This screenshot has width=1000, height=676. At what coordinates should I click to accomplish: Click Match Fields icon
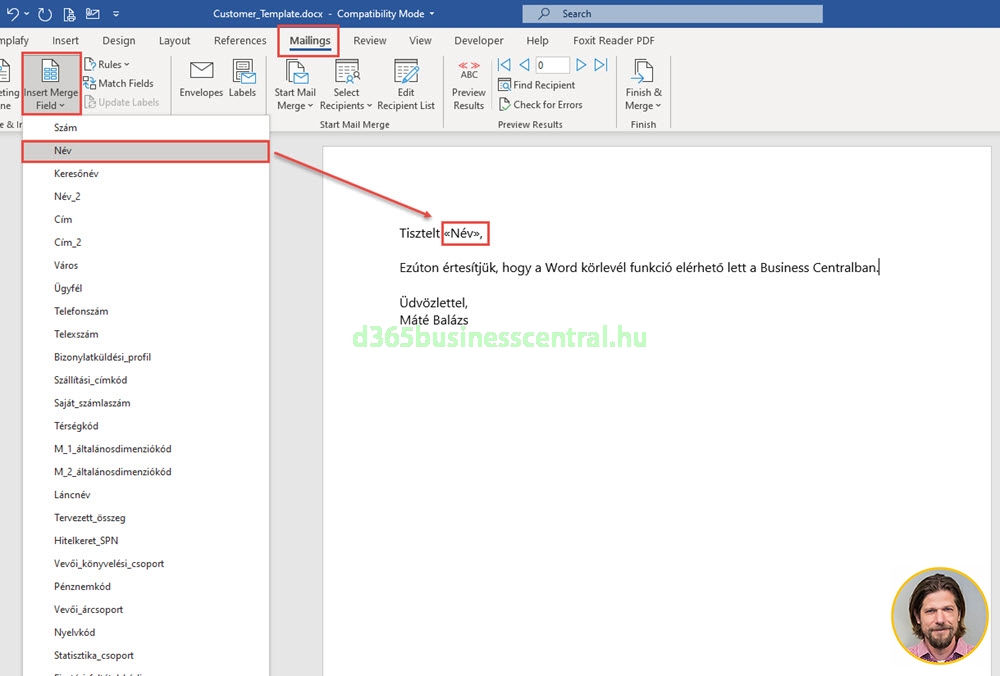click(x=91, y=83)
